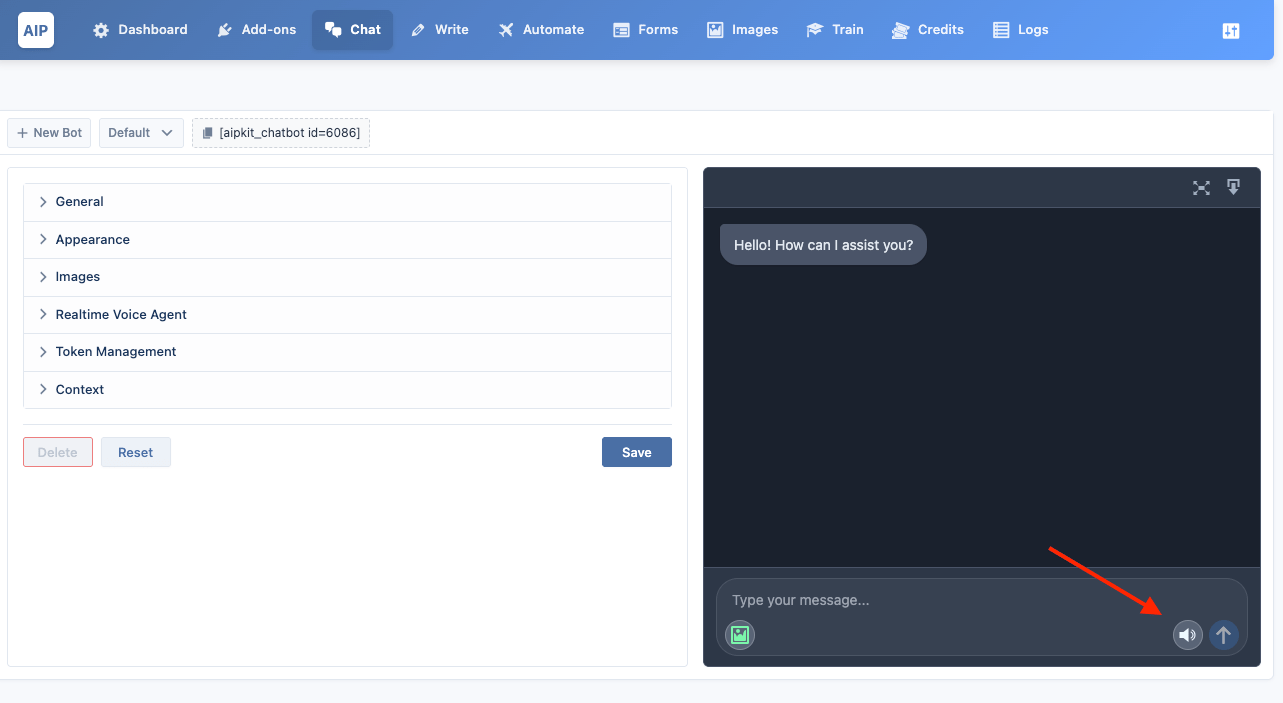Click the Reset button
Screen dimensions: 1283x703
(x=136, y=452)
